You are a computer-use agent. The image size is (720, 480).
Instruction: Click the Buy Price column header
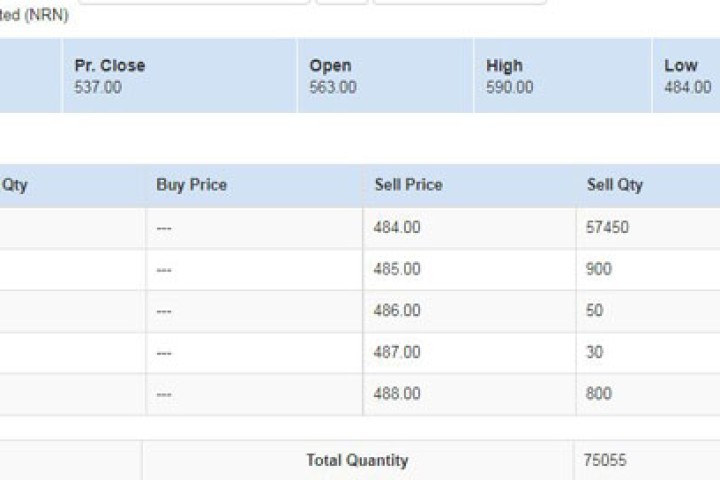[x=191, y=185]
